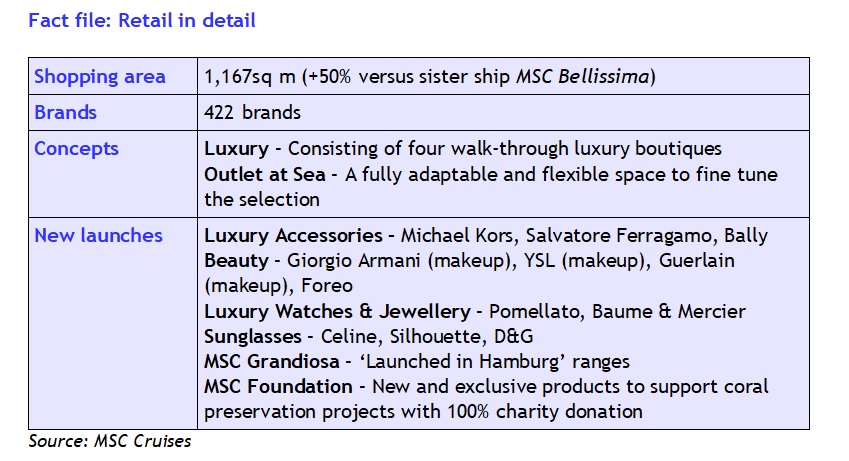The image size is (849, 461).
Task: Select the 'Luxury Accessories' bold heading
Action: click(293, 236)
